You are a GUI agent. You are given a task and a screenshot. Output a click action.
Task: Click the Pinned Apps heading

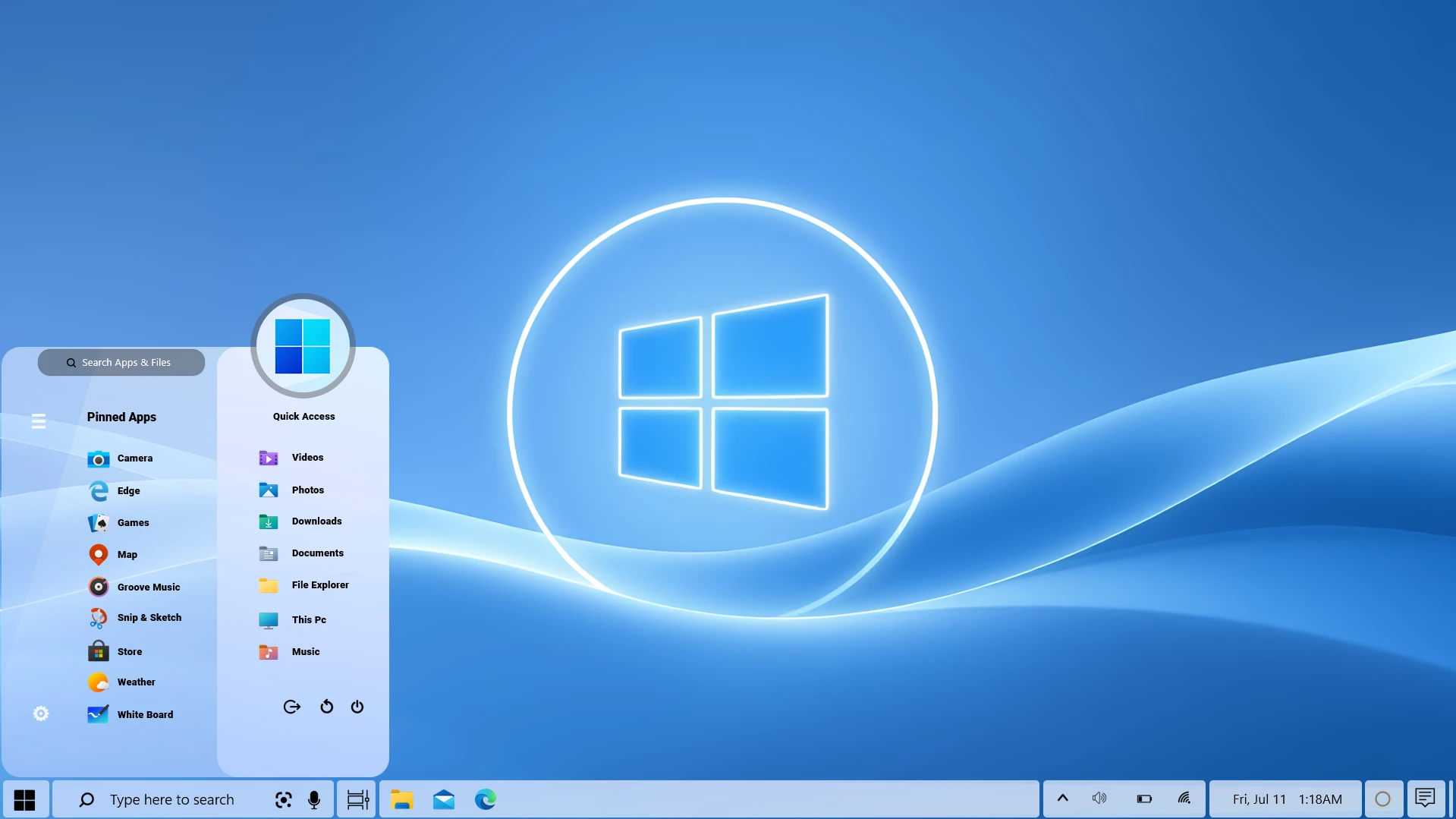click(x=121, y=417)
